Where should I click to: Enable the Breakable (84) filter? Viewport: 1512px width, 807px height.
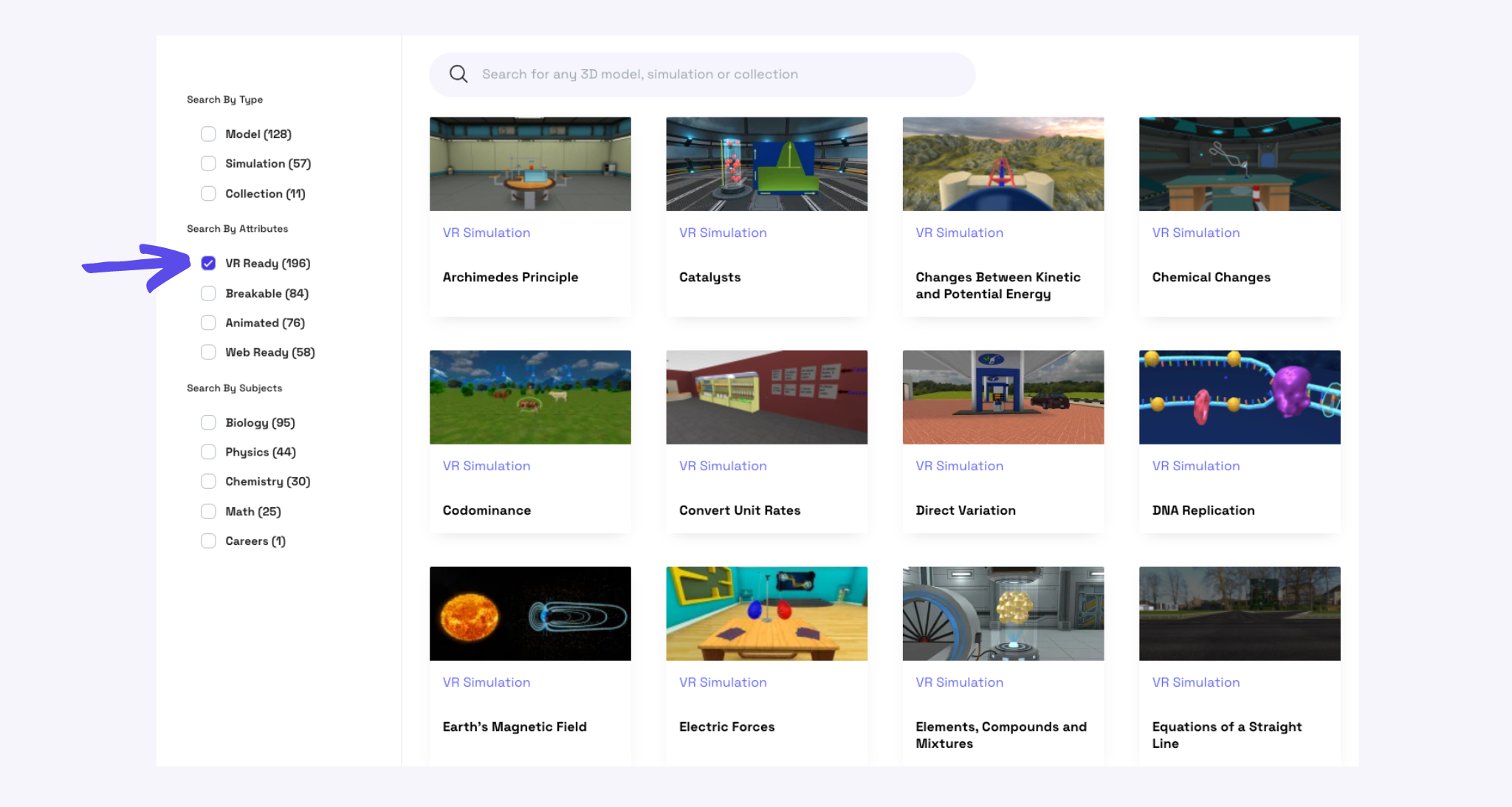pos(208,293)
